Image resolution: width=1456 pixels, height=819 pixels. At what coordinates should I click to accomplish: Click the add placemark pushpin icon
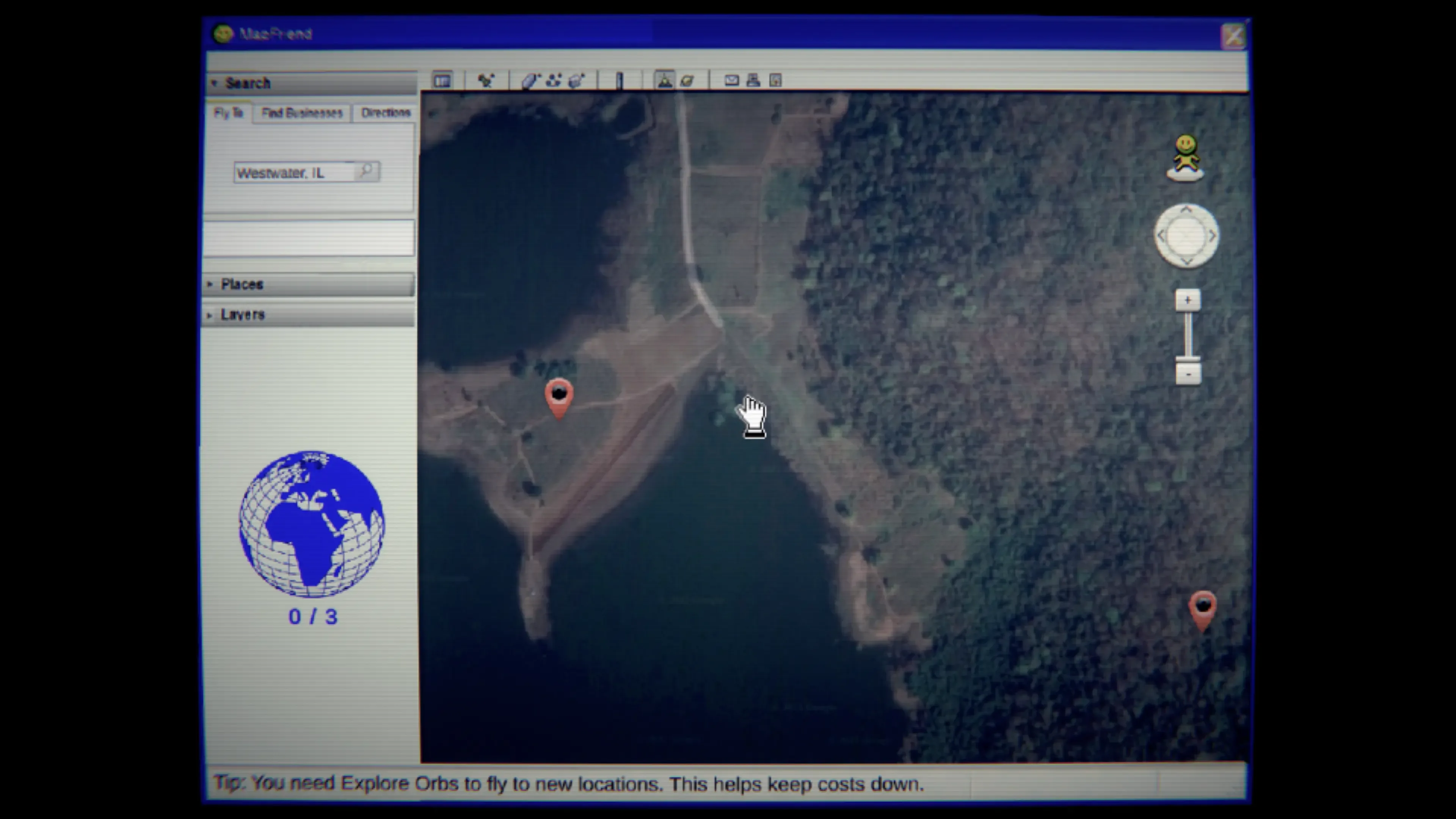point(485,81)
